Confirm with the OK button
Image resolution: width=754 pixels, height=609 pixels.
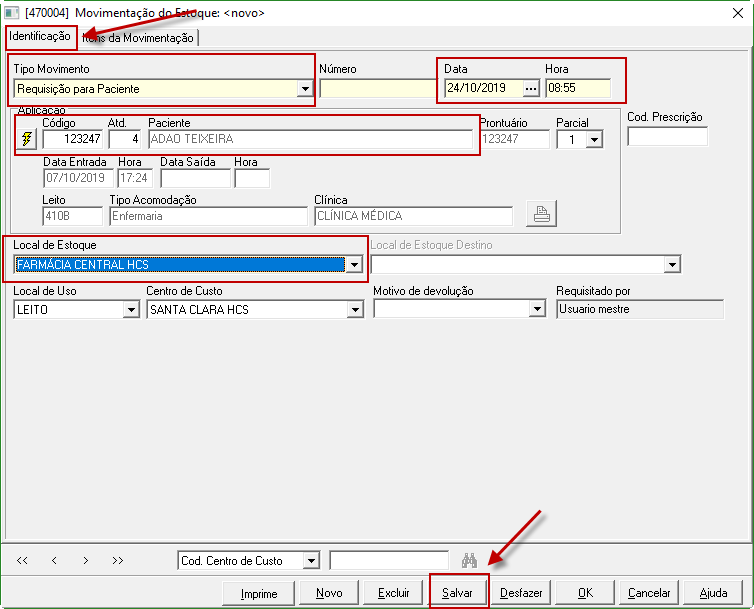pos(585,593)
